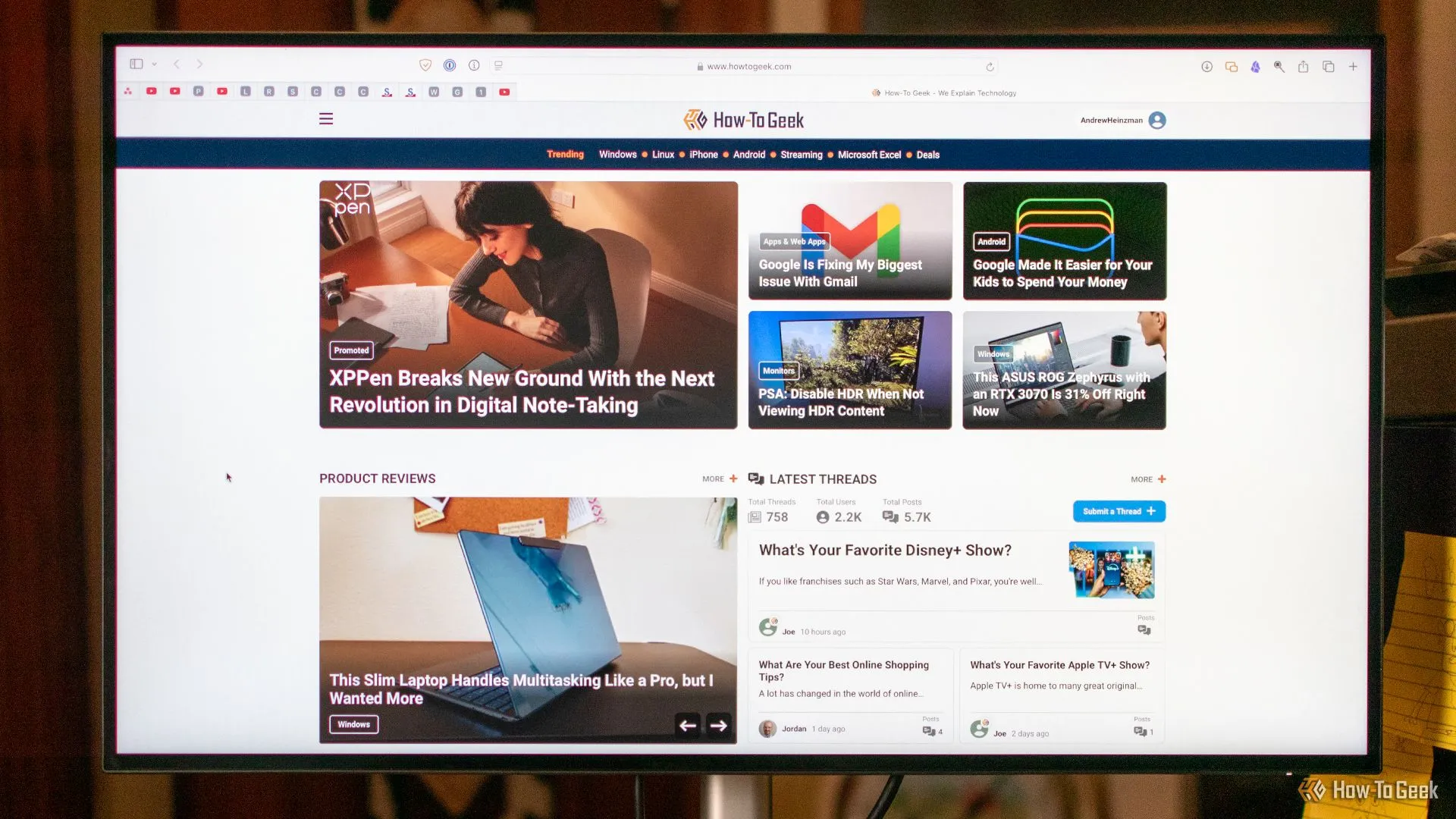Open Google Is Fixing My Biggest Issue article
This screenshot has width=1456, height=819.
840,273
